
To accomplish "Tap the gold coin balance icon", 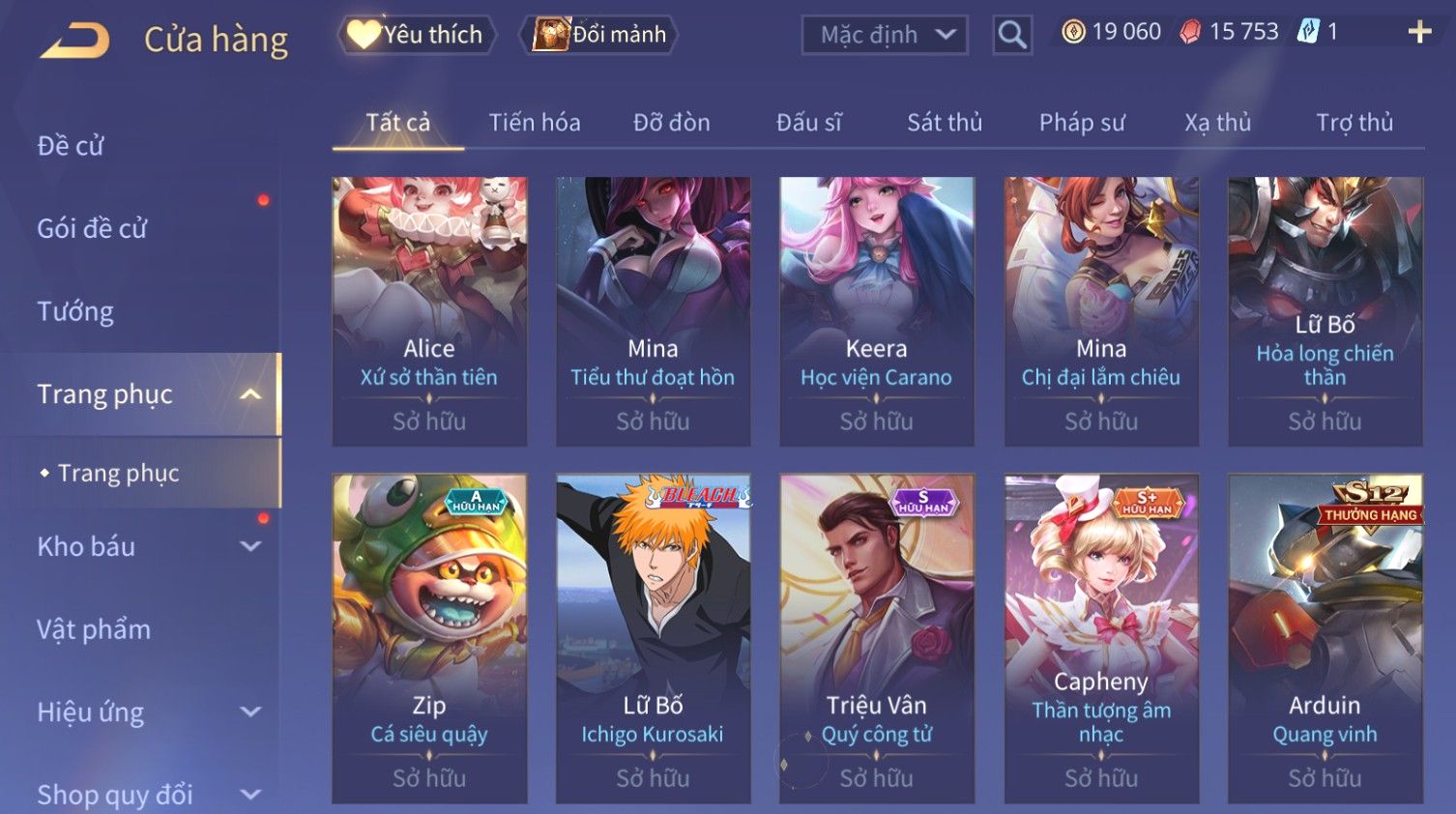I will [x=1073, y=32].
